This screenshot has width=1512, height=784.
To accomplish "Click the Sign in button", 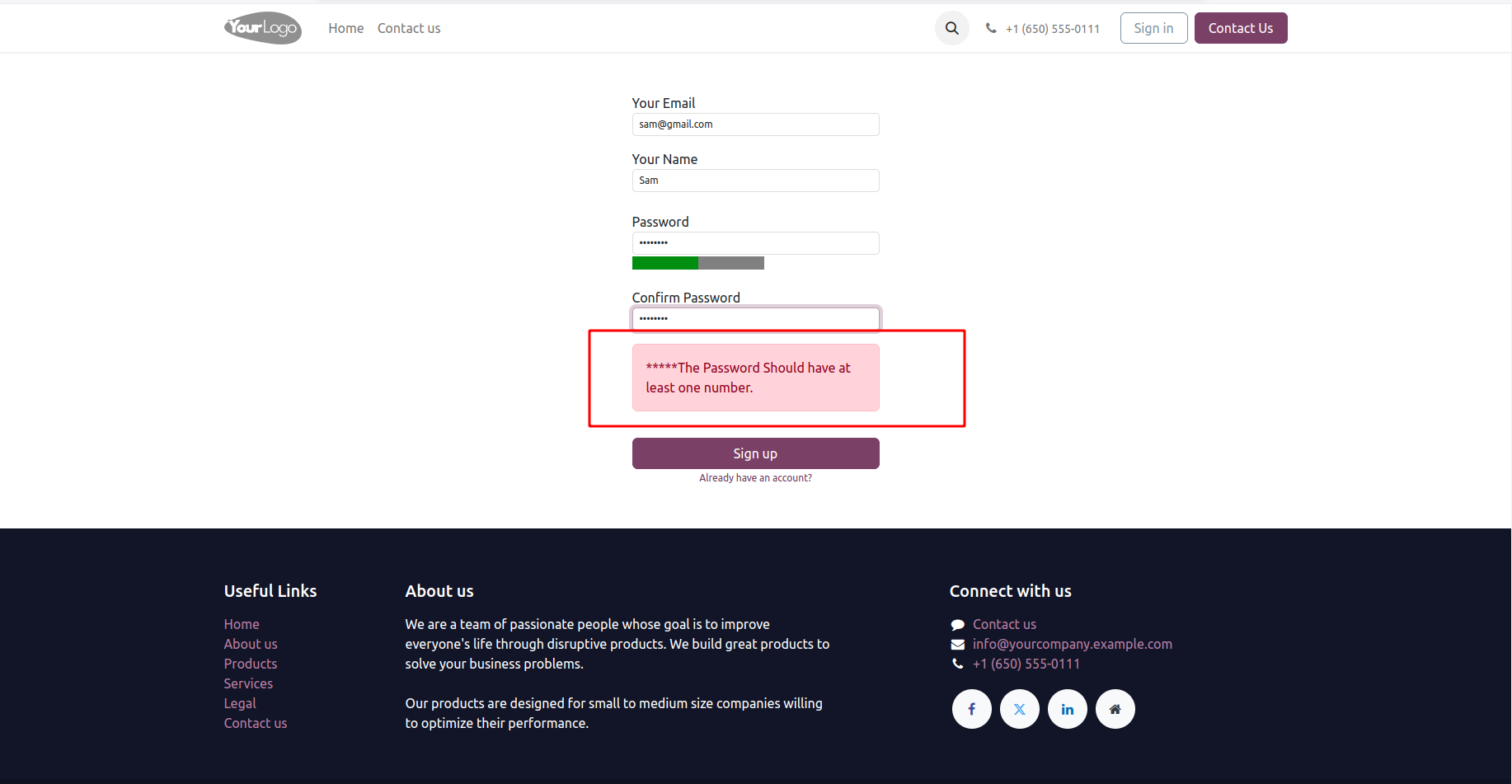I will click(x=1153, y=28).
